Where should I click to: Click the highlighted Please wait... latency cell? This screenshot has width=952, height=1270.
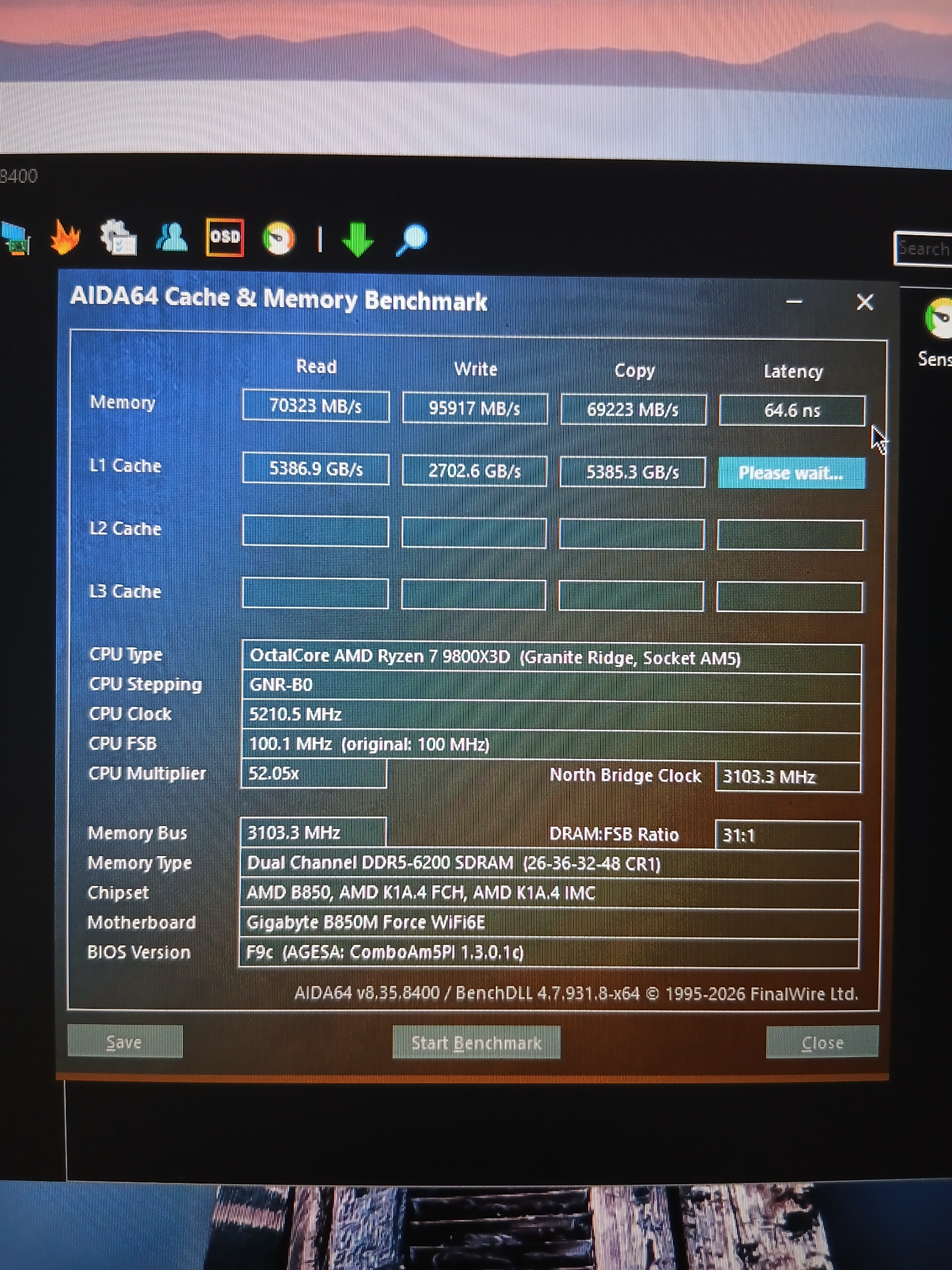click(x=791, y=473)
